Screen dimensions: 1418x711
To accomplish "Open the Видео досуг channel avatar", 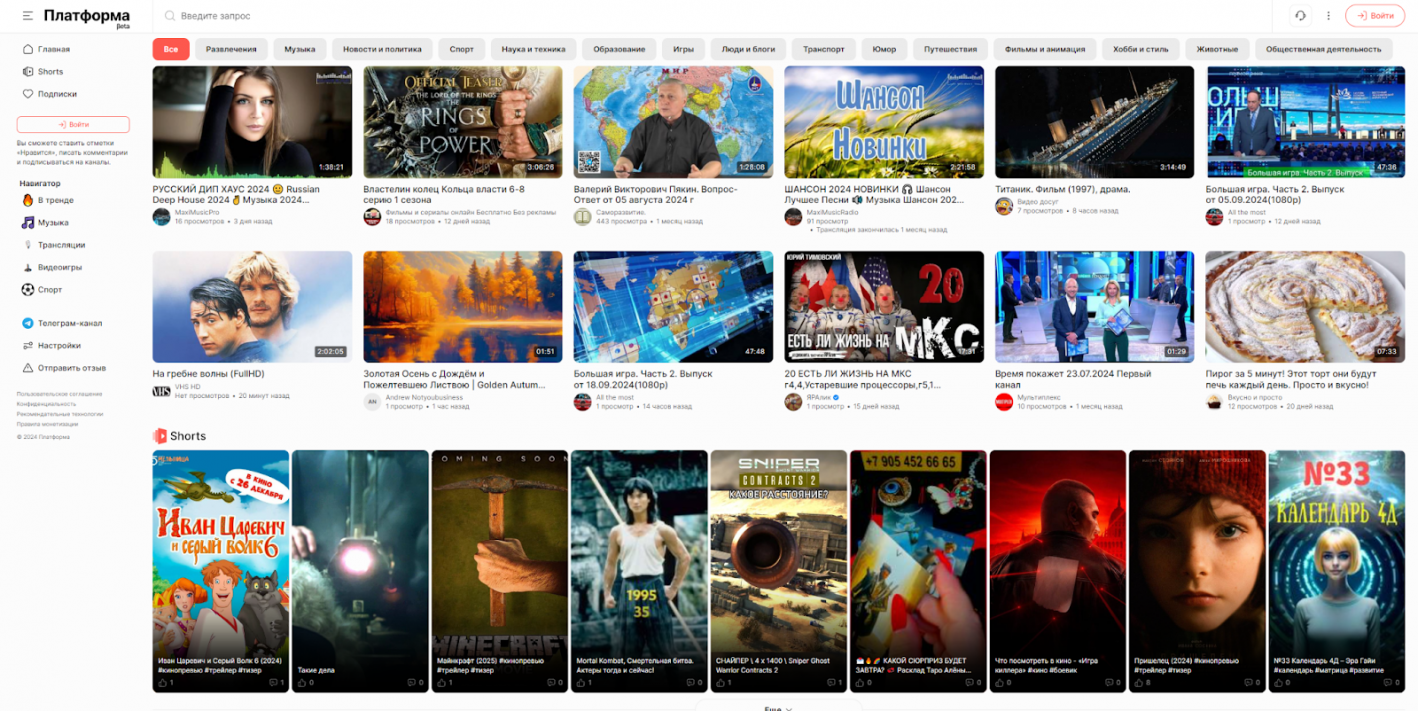I will click(x=1004, y=206).
